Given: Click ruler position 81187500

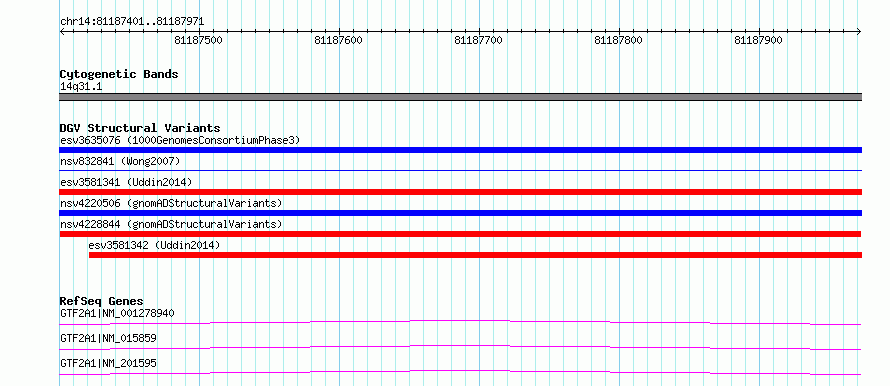Looking at the screenshot, I should [199, 40].
